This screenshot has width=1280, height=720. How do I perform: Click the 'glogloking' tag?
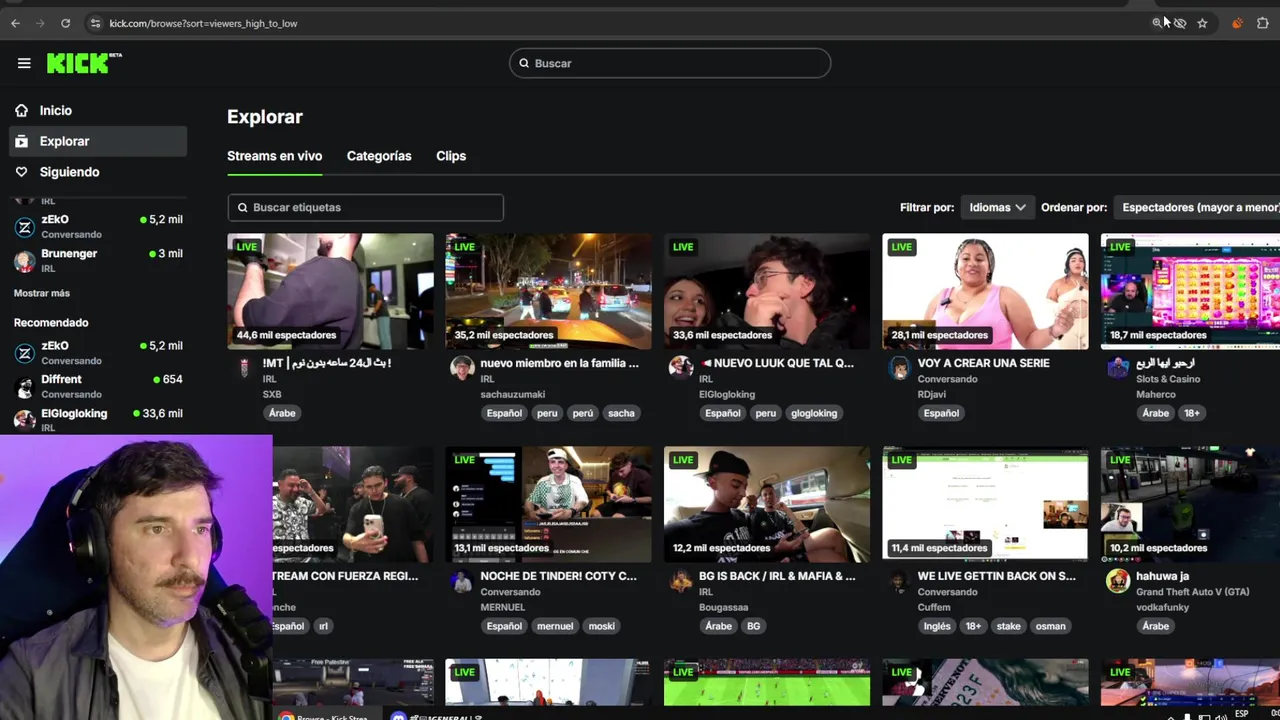814,413
